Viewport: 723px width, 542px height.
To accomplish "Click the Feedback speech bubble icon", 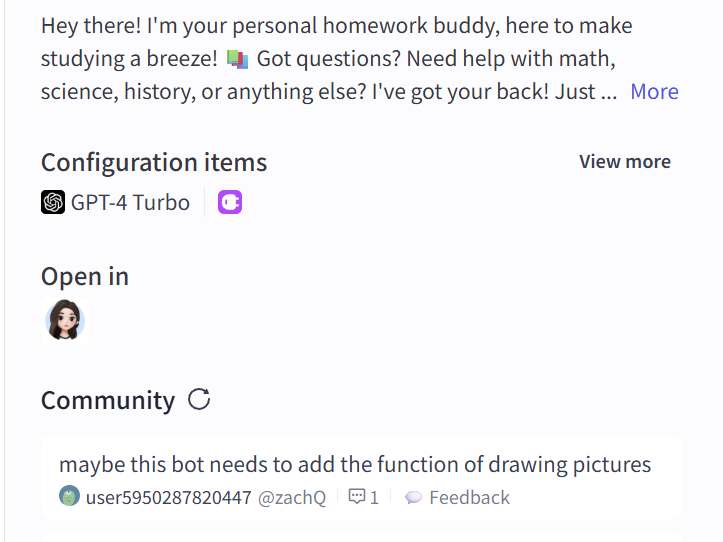I will (x=413, y=497).
